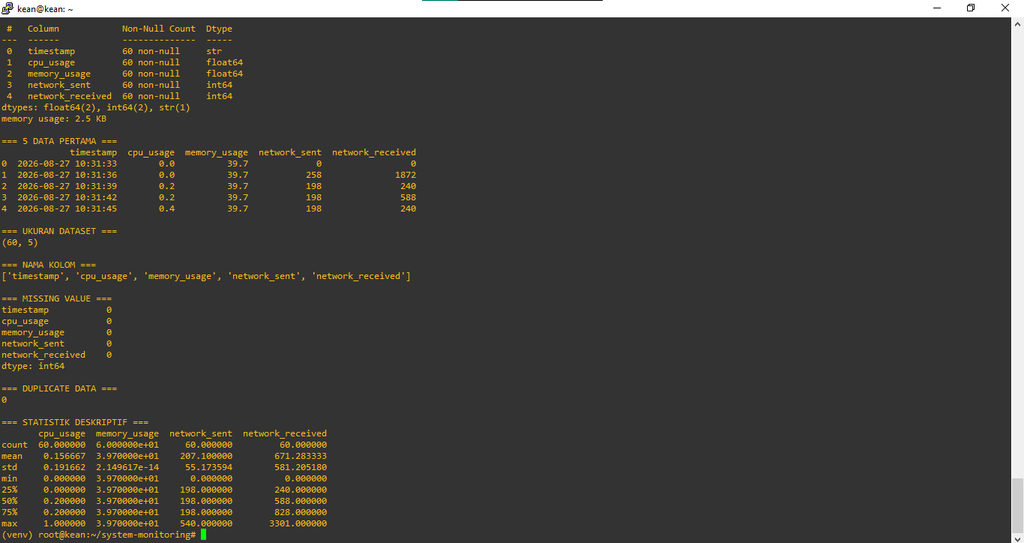This screenshot has width=1024, height=543.
Task: Click the memory_usage std '2.149617e-14'
Action: click(x=127, y=468)
